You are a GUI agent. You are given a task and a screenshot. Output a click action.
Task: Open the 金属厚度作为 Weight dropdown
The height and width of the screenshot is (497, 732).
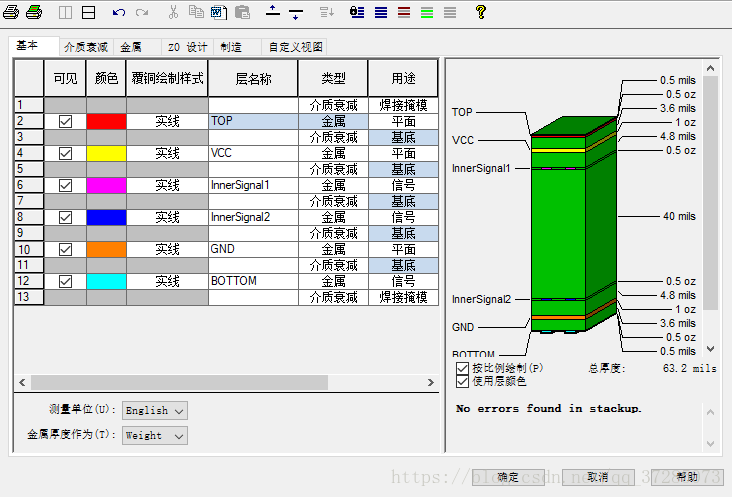[x=155, y=435]
